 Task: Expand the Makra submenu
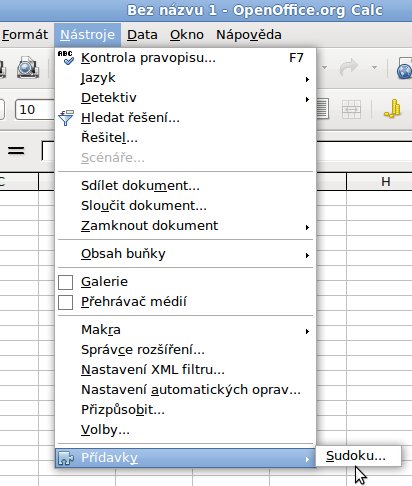pos(185,330)
